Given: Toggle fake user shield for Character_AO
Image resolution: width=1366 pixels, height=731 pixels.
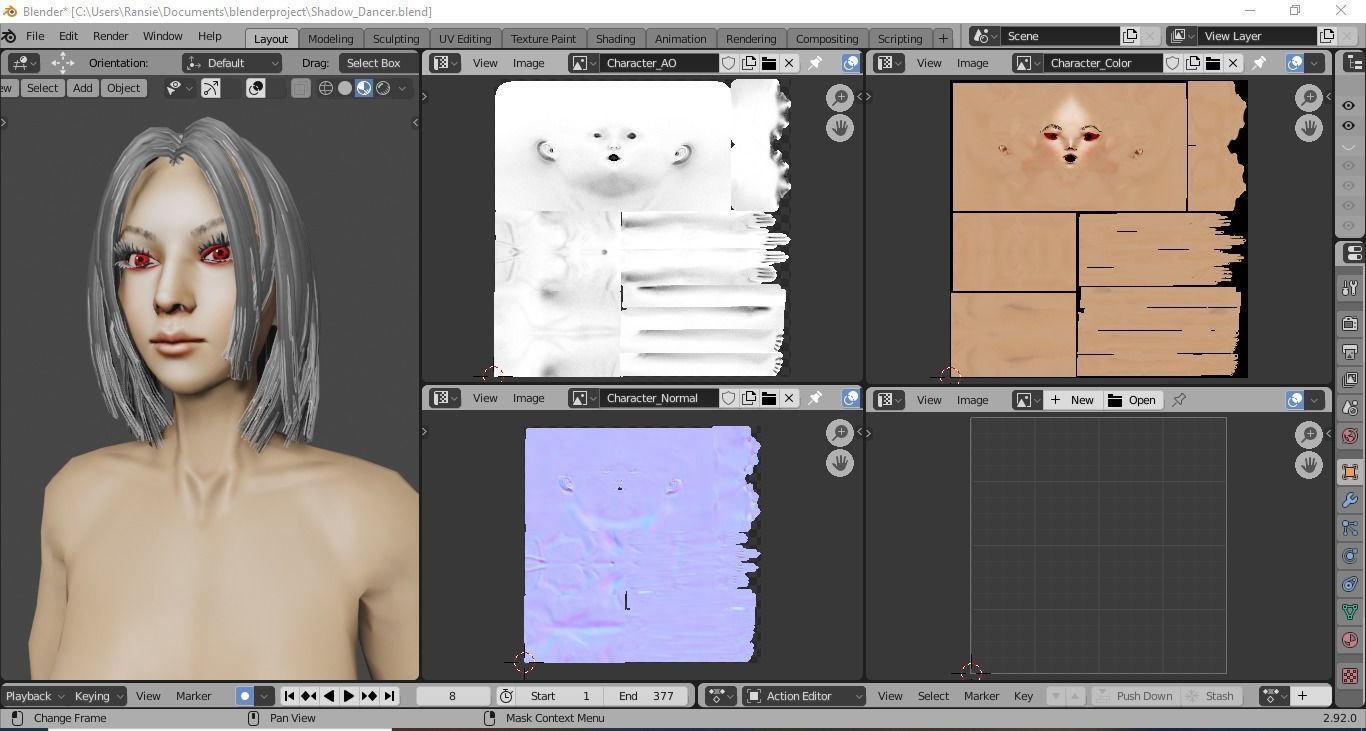Looking at the screenshot, I should point(729,63).
